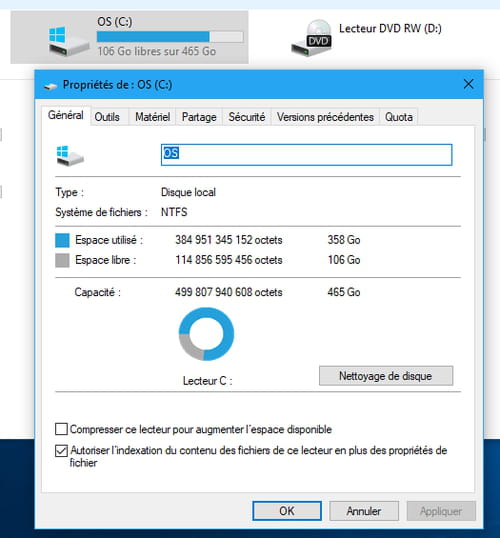500x538 pixels.
Task: Select the OS (C:) drive icon
Action: [69, 41]
